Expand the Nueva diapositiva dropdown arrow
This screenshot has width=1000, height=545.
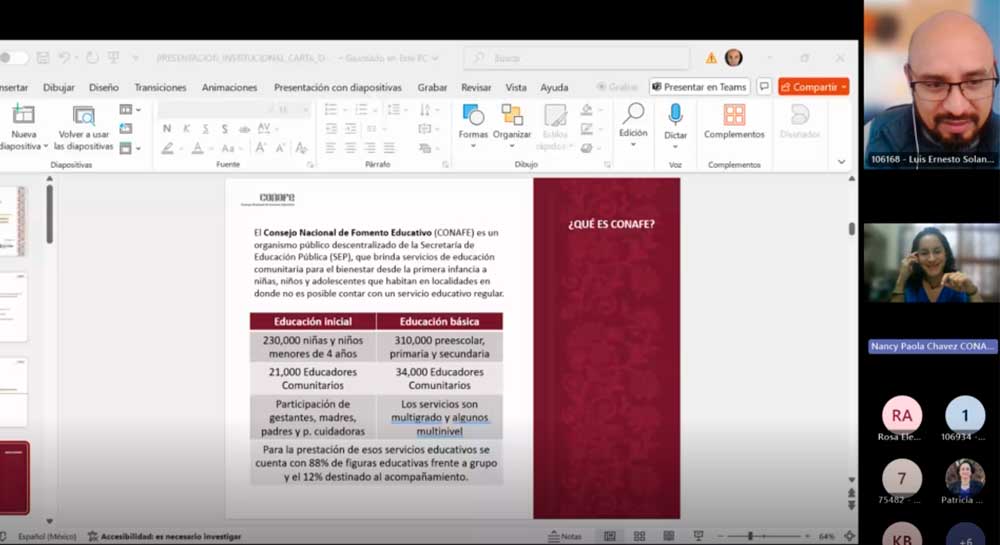[45, 146]
